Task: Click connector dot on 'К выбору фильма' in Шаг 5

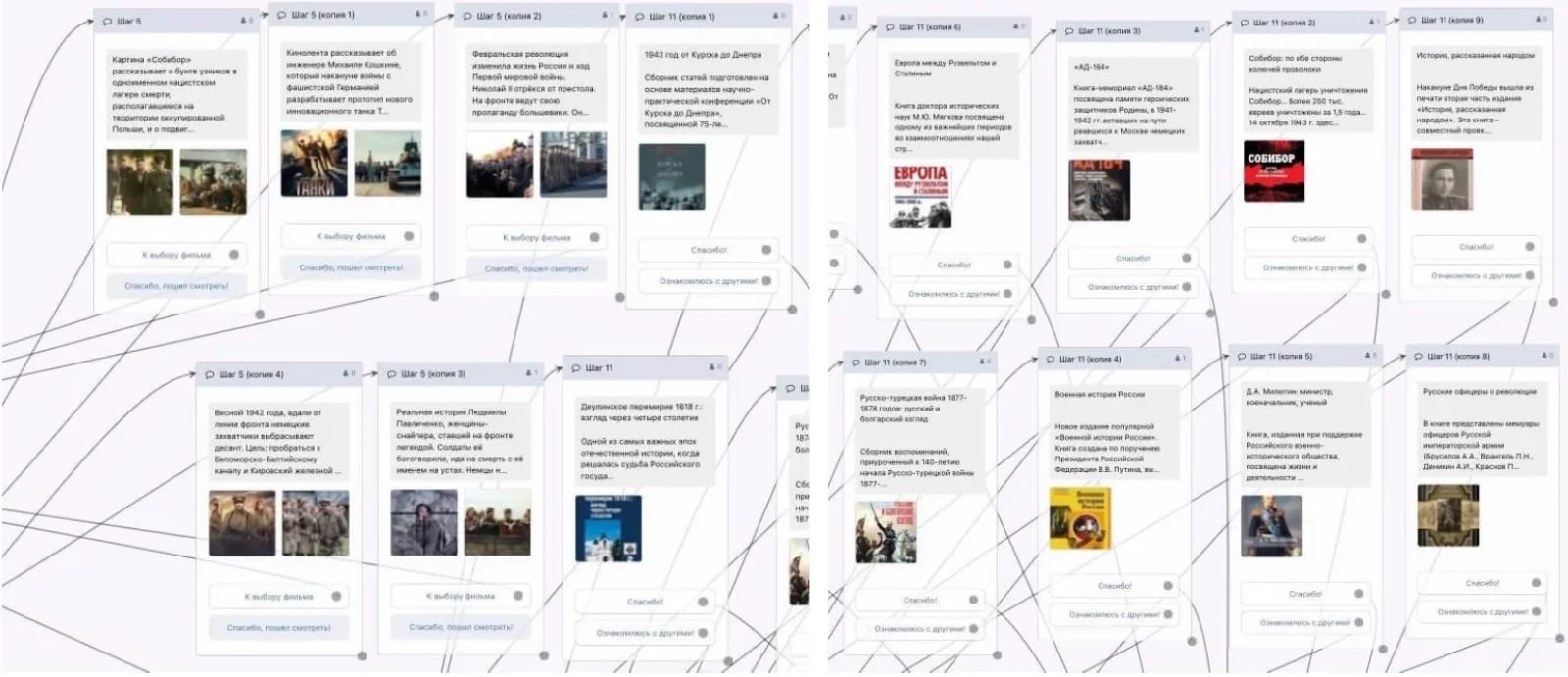Action: [x=234, y=255]
